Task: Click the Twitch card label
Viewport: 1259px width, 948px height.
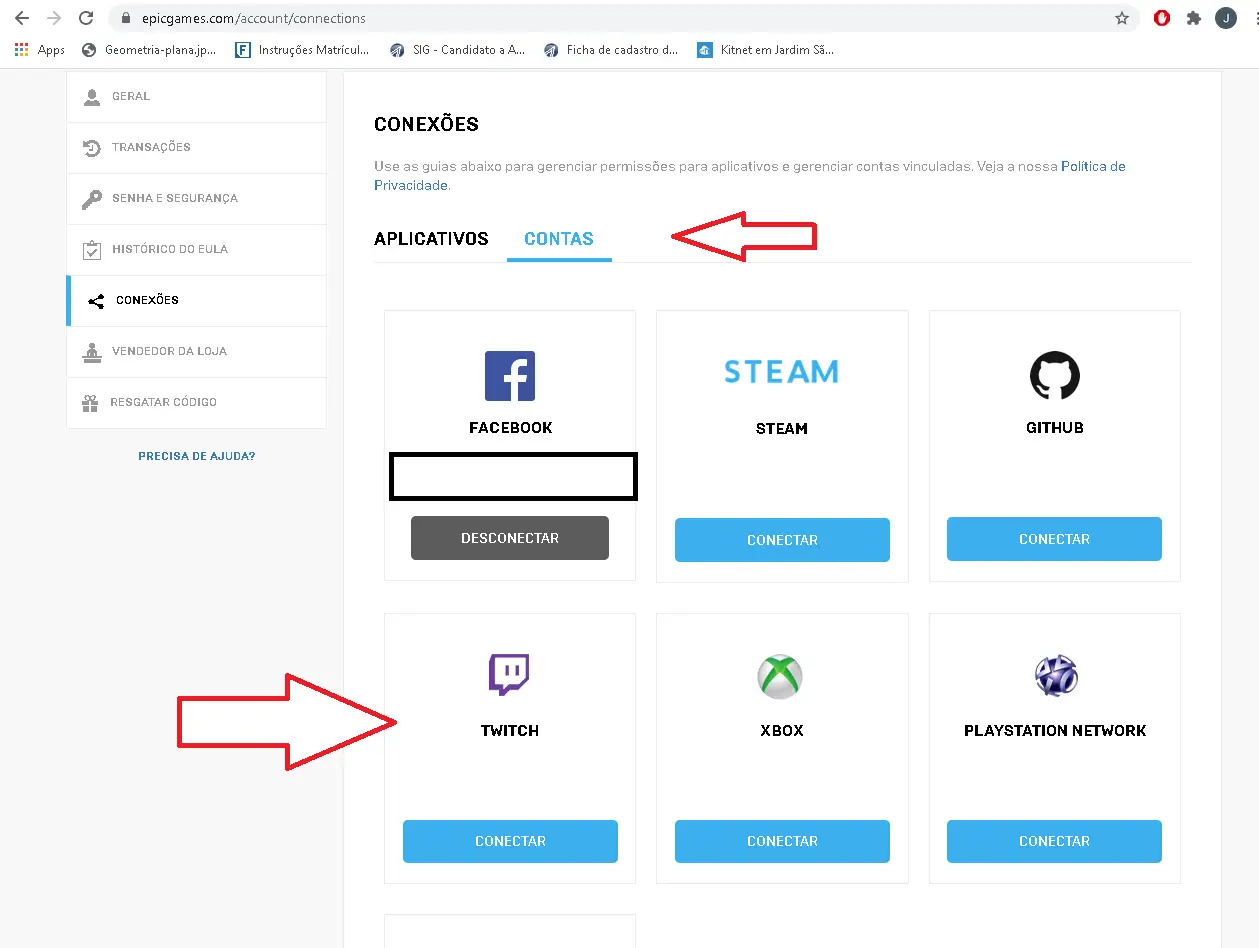Action: (510, 731)
